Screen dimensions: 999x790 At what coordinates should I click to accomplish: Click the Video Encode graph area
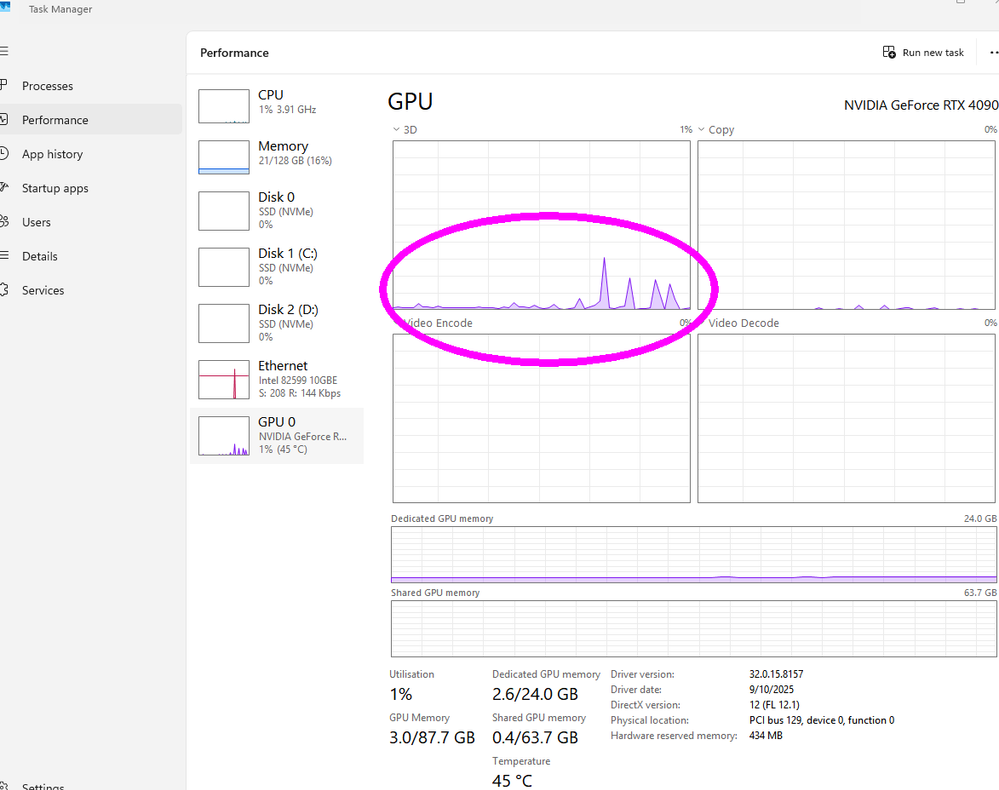(x=542, y=419)
